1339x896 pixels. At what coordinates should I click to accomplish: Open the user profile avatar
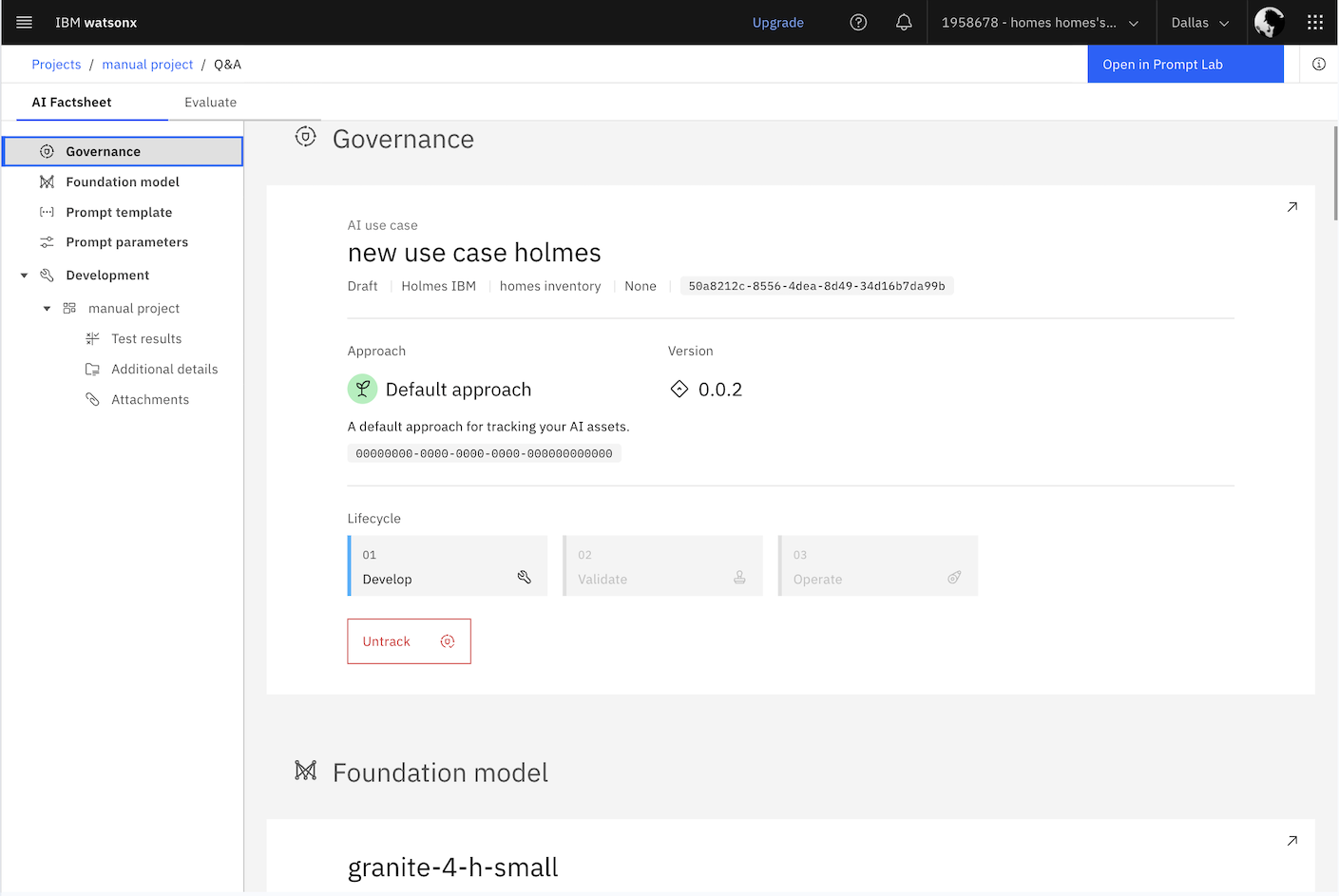coord(1270,22)
